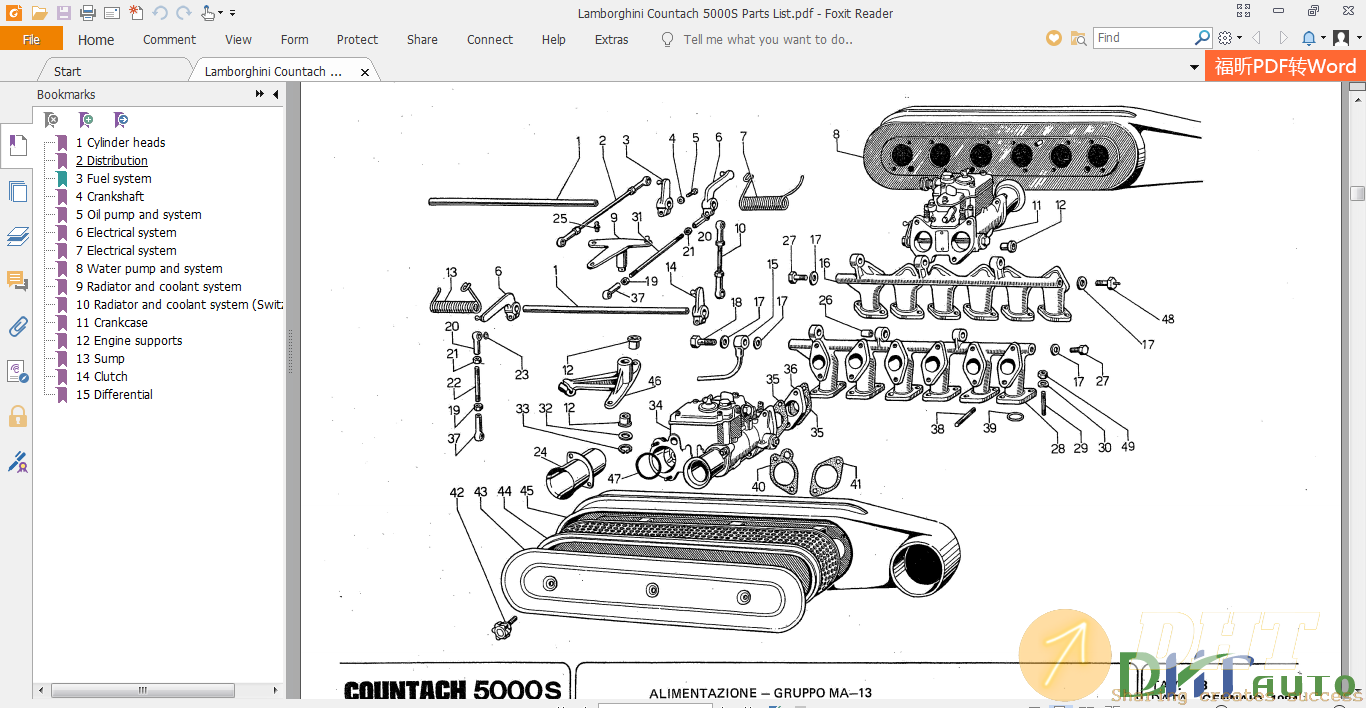Viewport: 1366px width, 708px height.
Task: Close the Lamborghini Countach document tab
Action: click(365, 72)
